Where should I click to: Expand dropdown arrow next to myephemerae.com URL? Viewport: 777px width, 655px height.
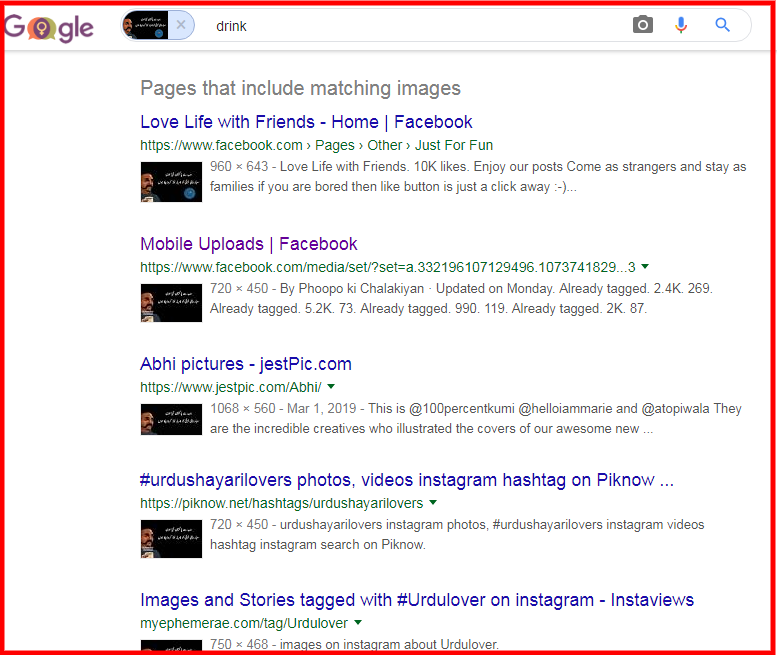point(358,622)
